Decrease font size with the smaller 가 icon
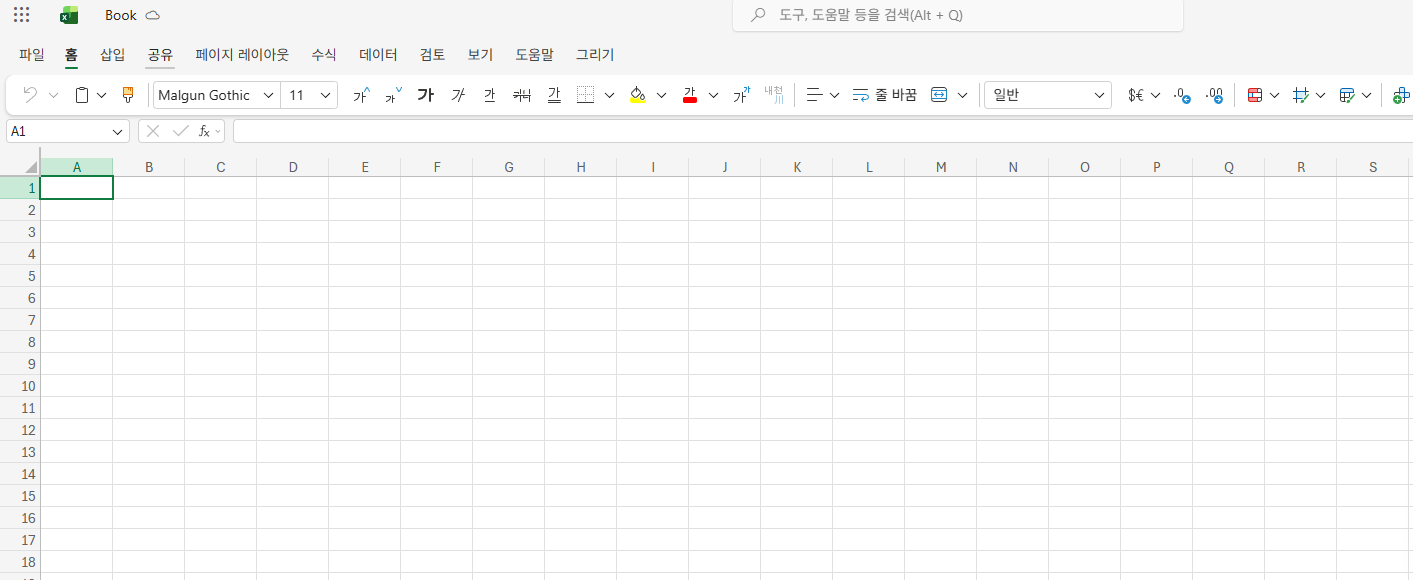1413x580 pixels. click(x=393, y=95)
